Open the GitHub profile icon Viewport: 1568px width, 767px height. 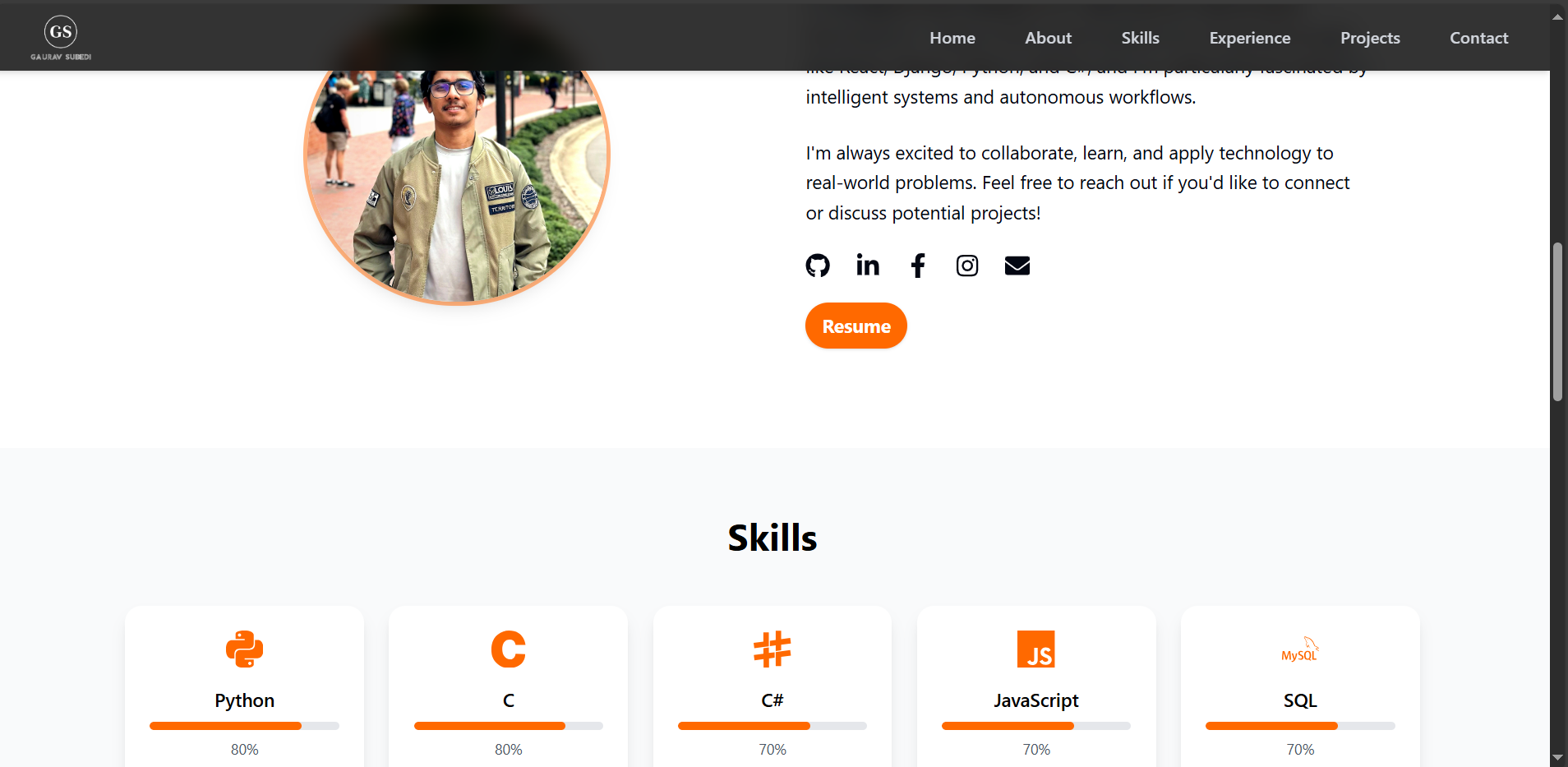click(x=818, y=266)
